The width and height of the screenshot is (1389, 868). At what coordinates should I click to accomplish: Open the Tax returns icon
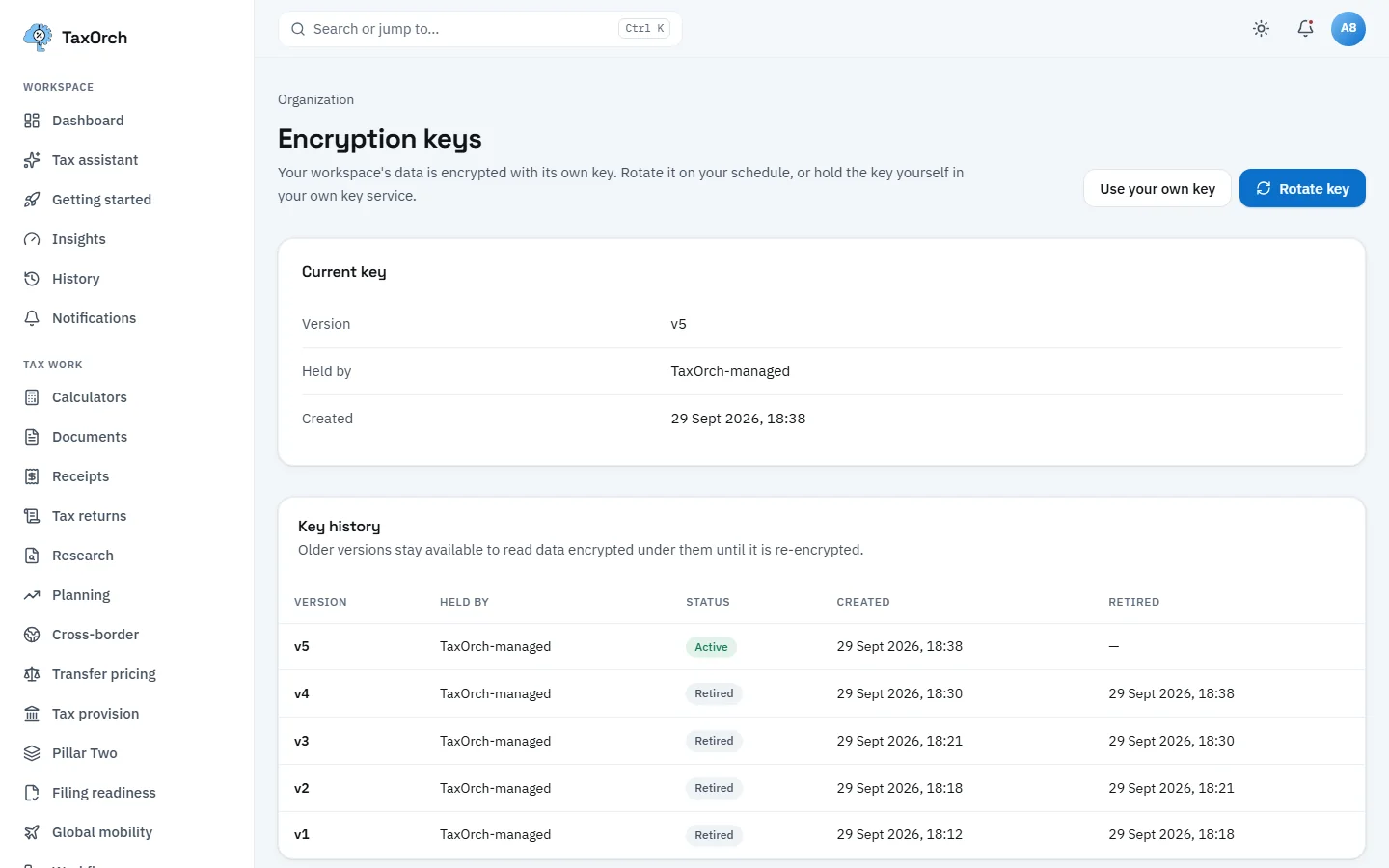pyautogui.click(x=32, y=516)
